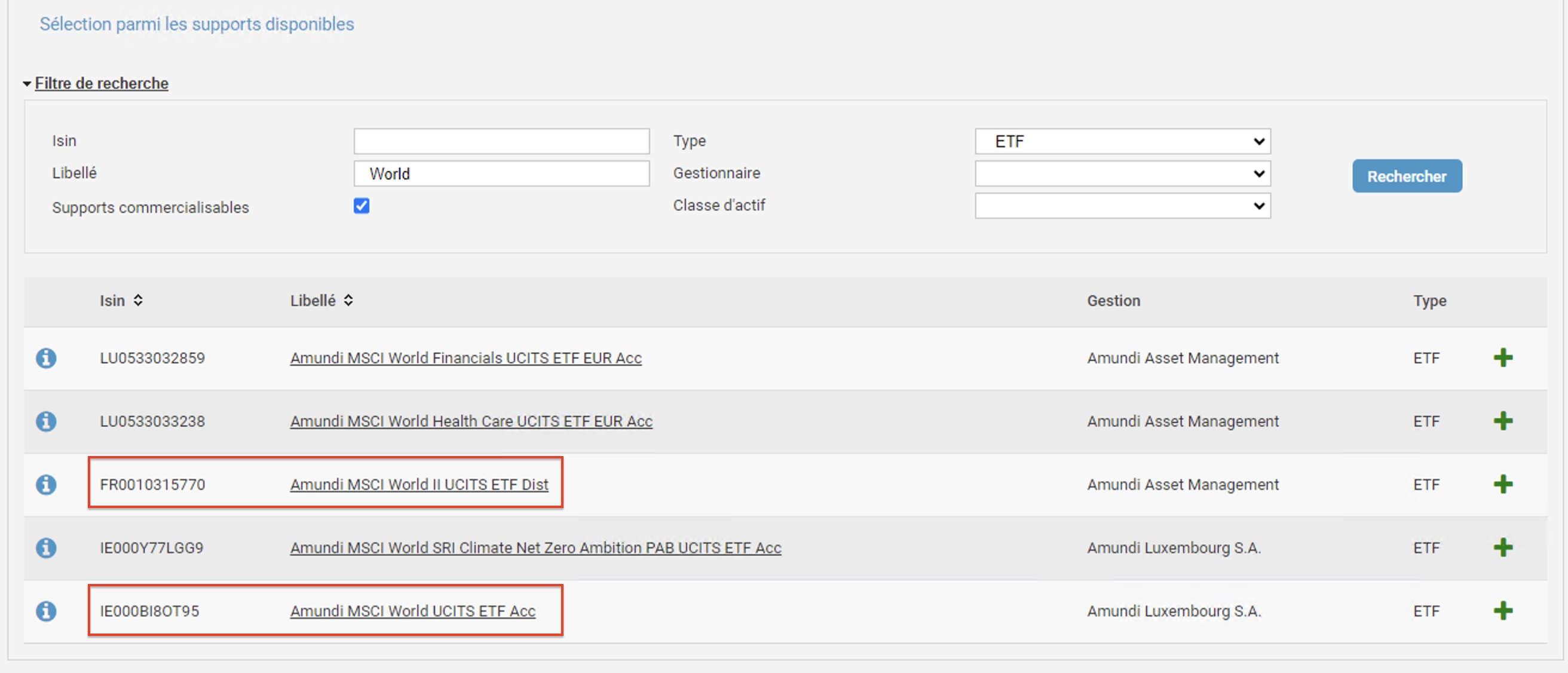Add the Health Care ETF via plus icon
This screenshot has width=1568, height=673.
coord(1502,421)
